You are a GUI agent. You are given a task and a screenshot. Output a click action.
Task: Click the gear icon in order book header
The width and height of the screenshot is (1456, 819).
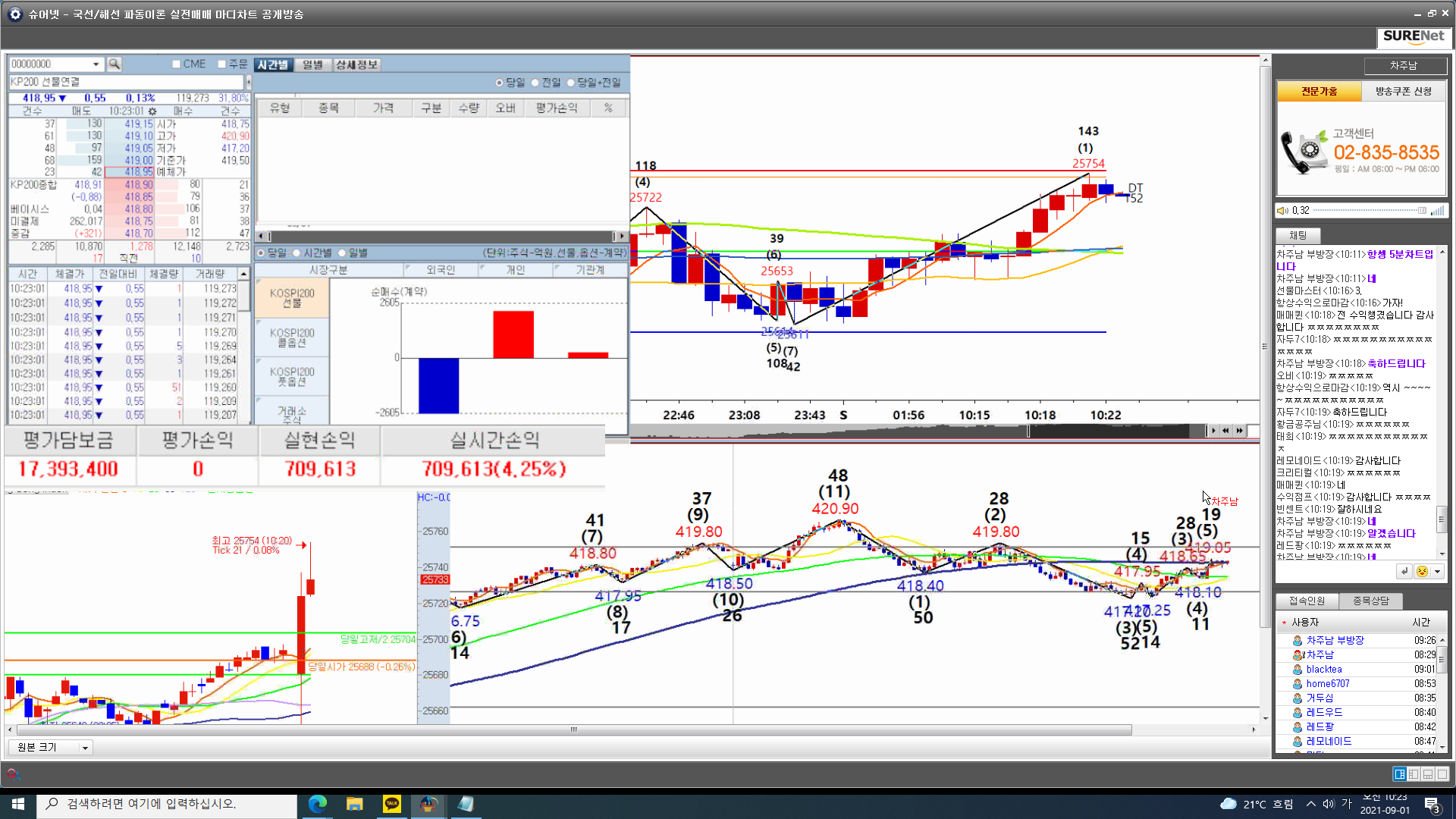click(x=152, y=111)
